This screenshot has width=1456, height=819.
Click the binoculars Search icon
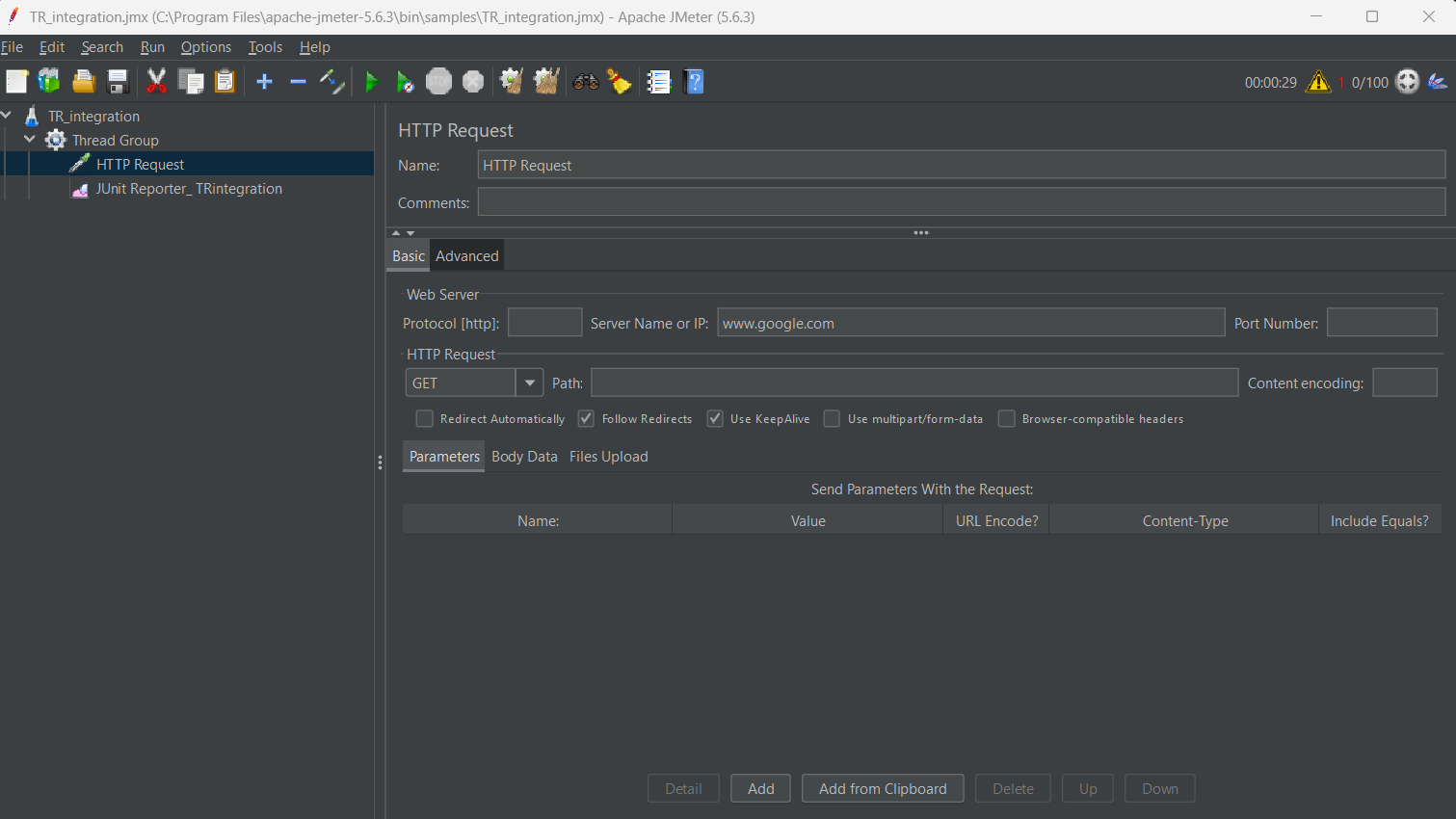click(586, 82)
